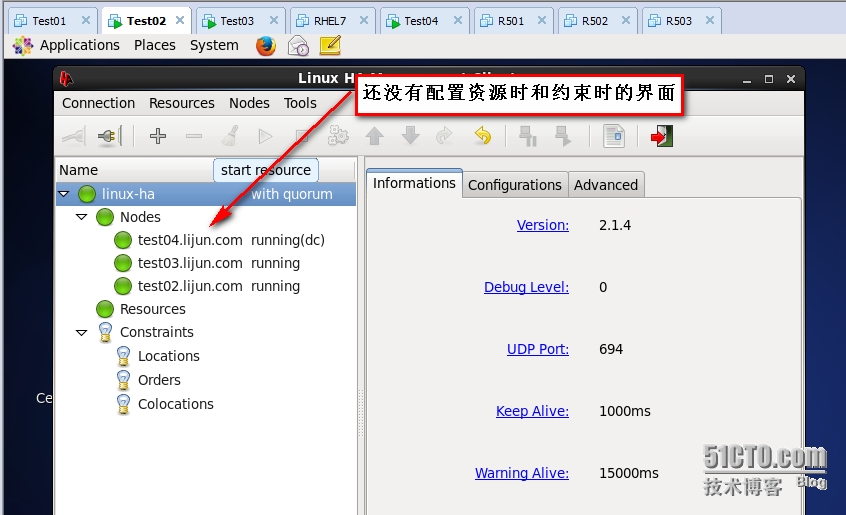Viewport: 846px width, 515px height.
Task: Switch to the Configurations tab
Action: pos(515,185)
